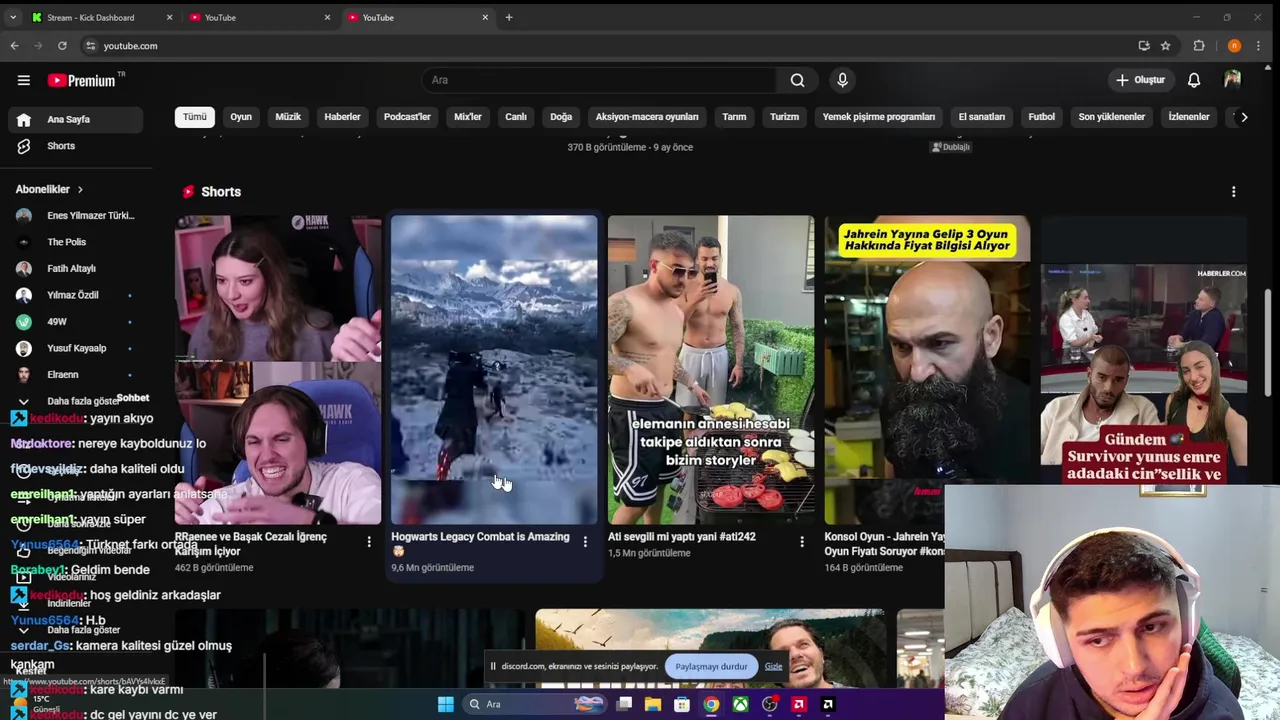The height and width of the screenshot is (720, 1280).
Task: Select the Tarım filter chip
Action: tap(734, 117)
